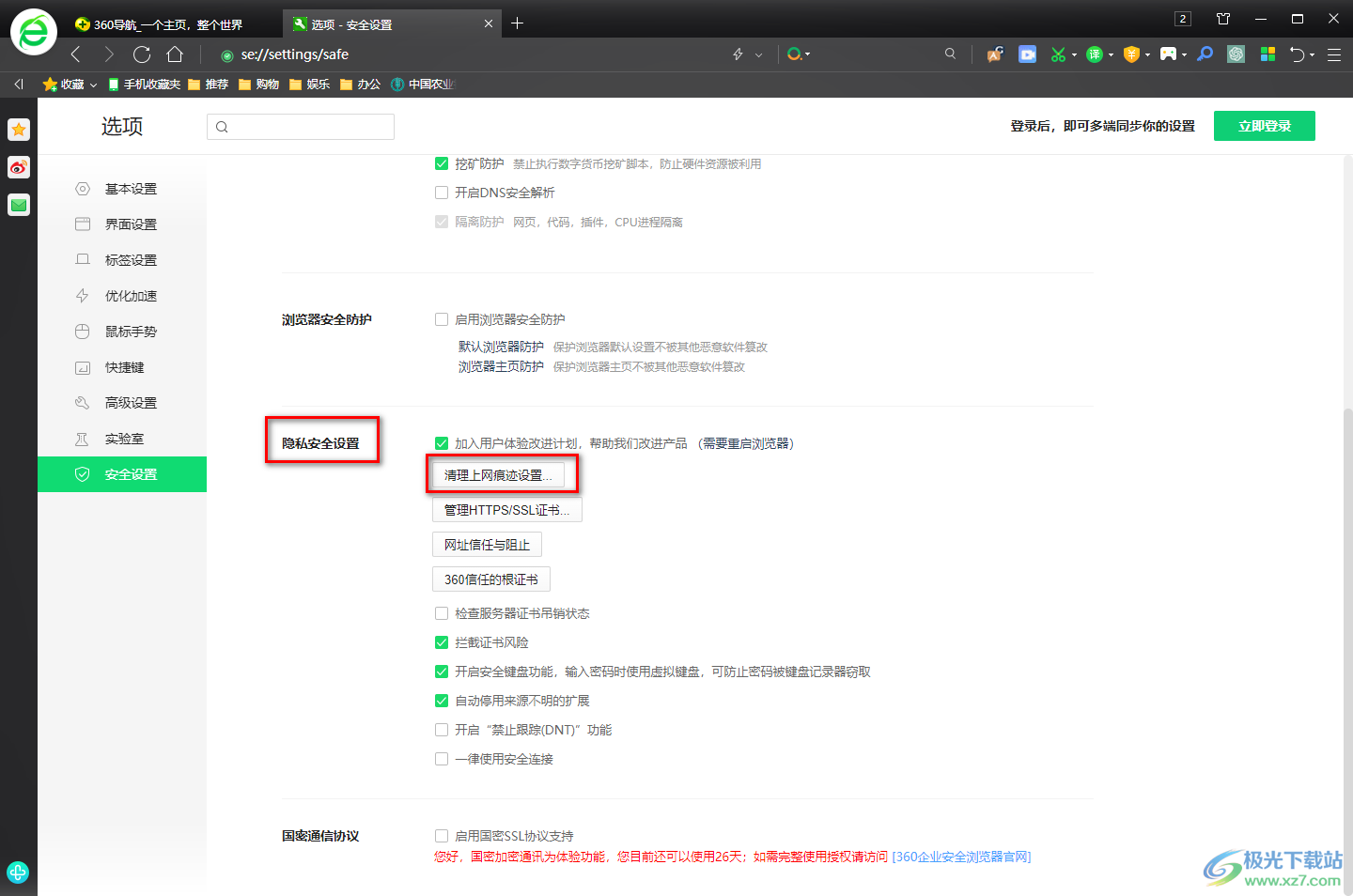Expand the scissors screenshot dropdown arrow
The height and width of the screenshot is (896, 1353).
click(x=1074, y=54)
